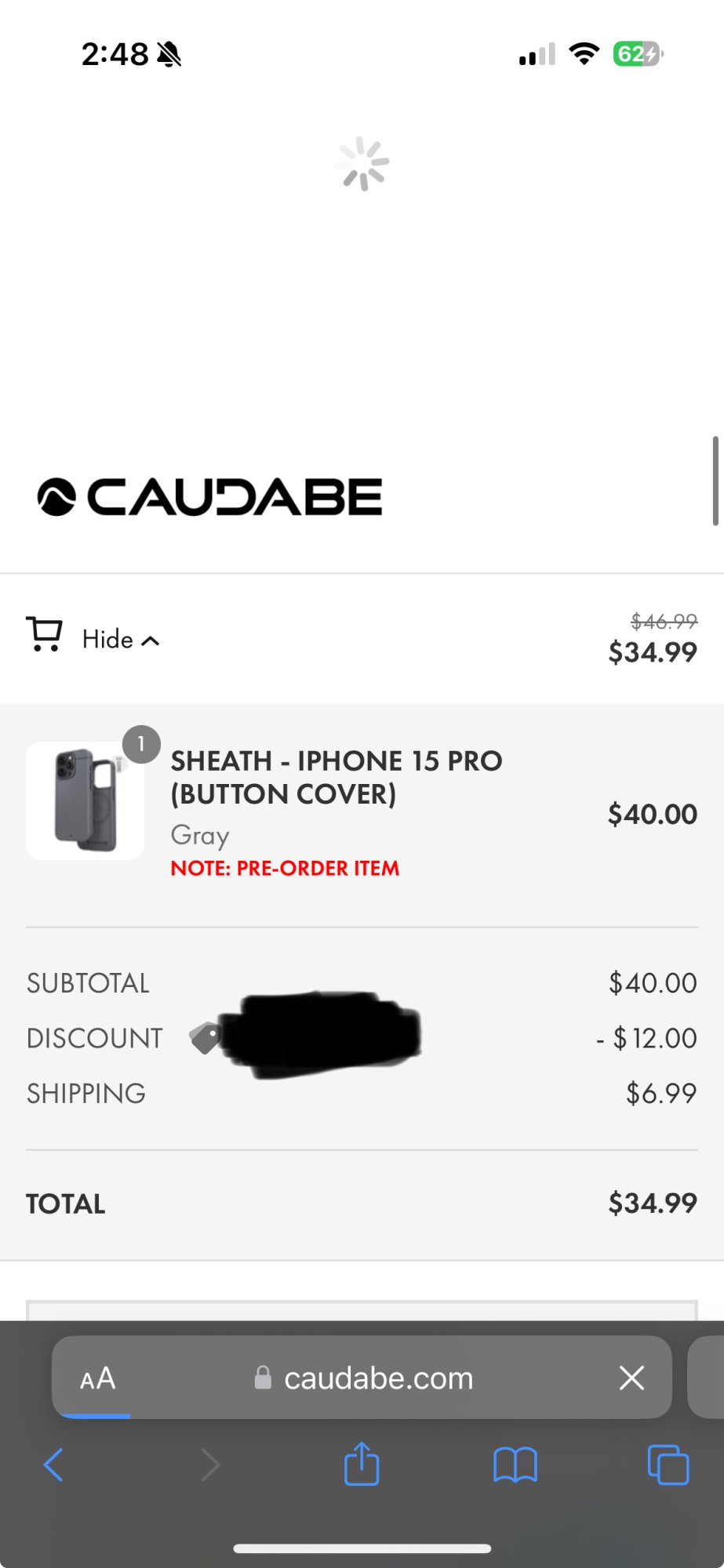Tap the caudabe.com address bar
Viewport: 724px width, 1568px height.
tap(362, 1377)
